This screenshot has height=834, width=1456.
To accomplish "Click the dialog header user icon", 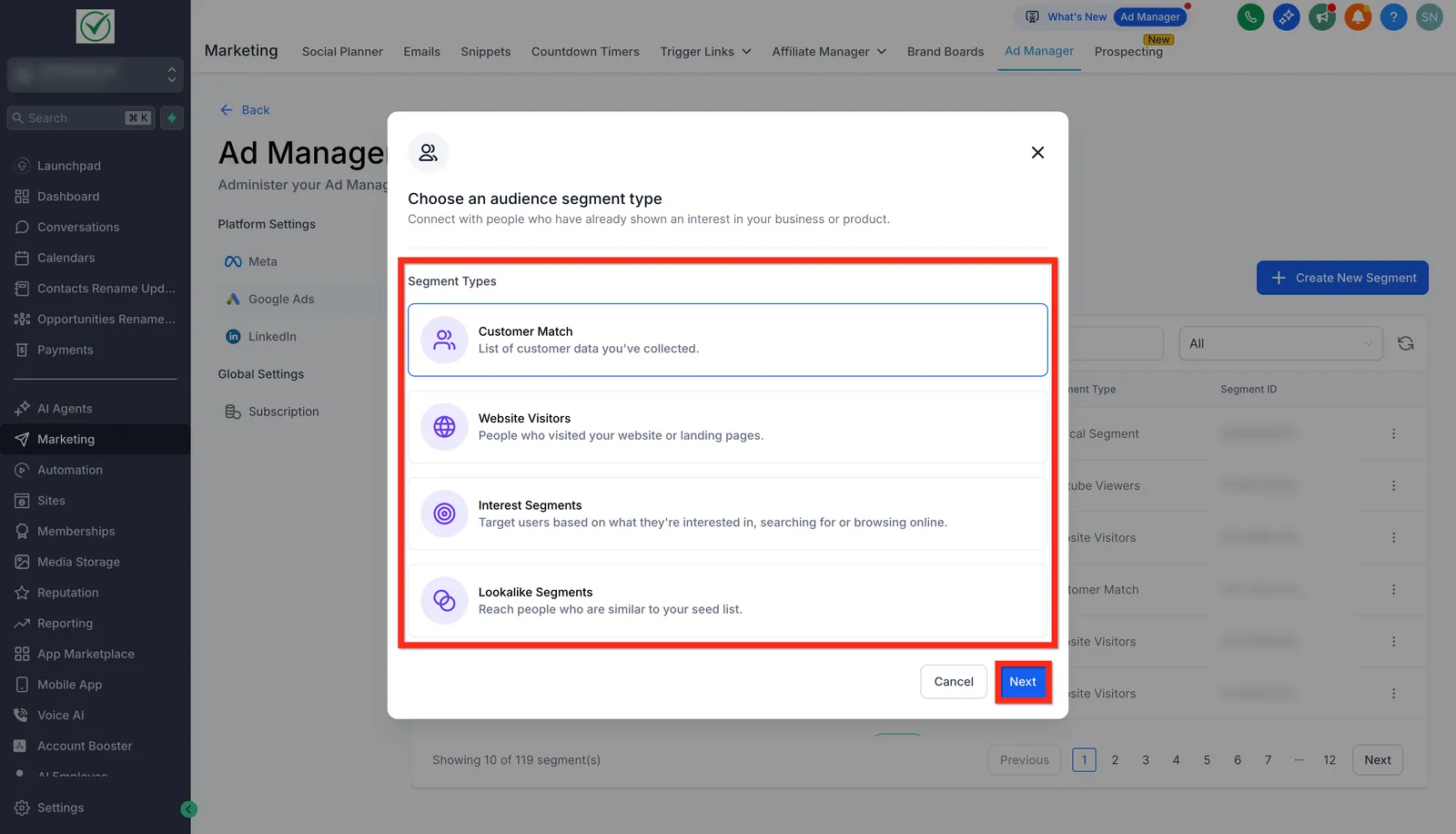I will pyautogui.click(x=428, y=153).
